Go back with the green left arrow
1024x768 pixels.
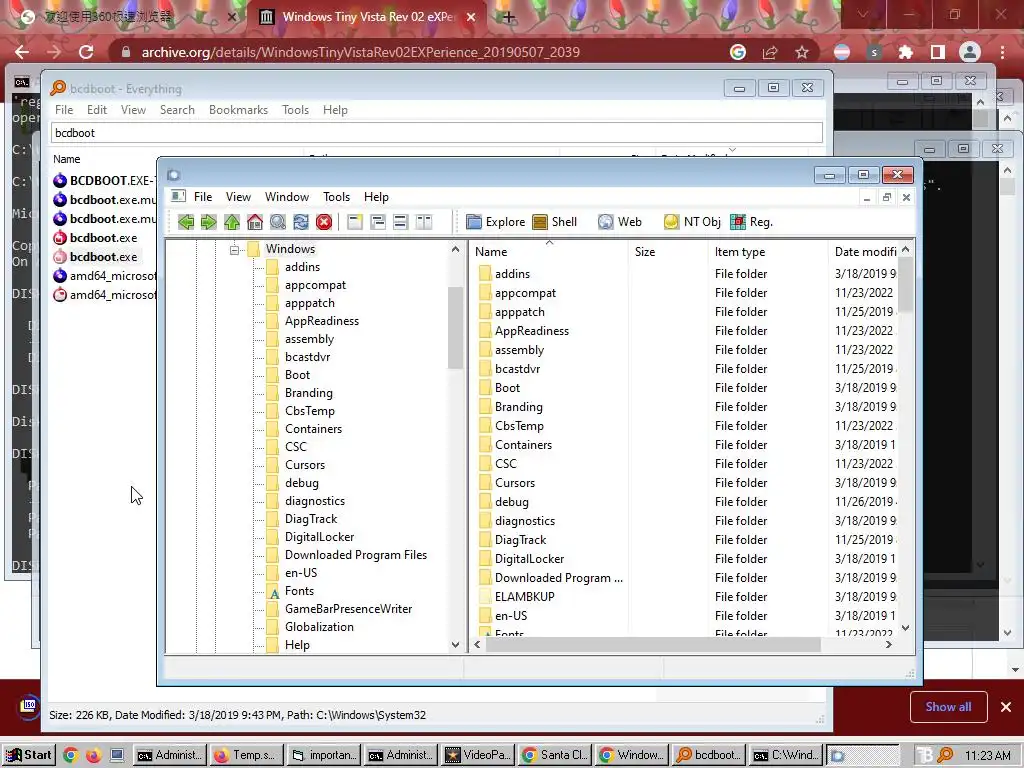point(186,222)
